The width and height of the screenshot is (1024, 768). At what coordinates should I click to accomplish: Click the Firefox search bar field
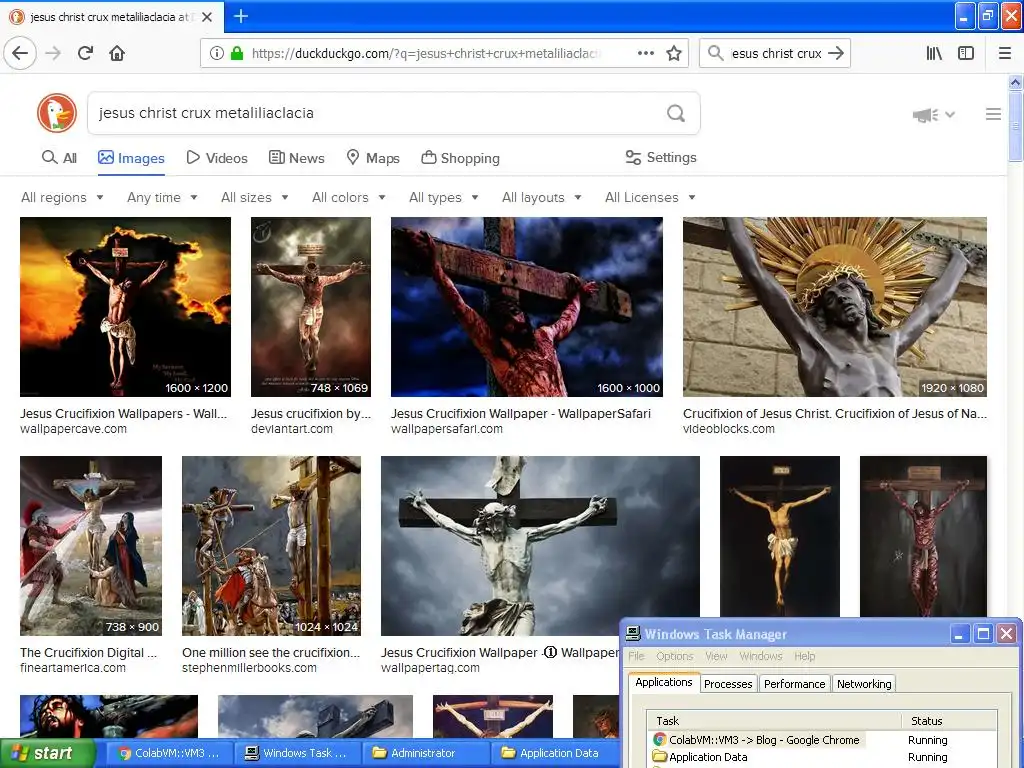tap(775, 54)
